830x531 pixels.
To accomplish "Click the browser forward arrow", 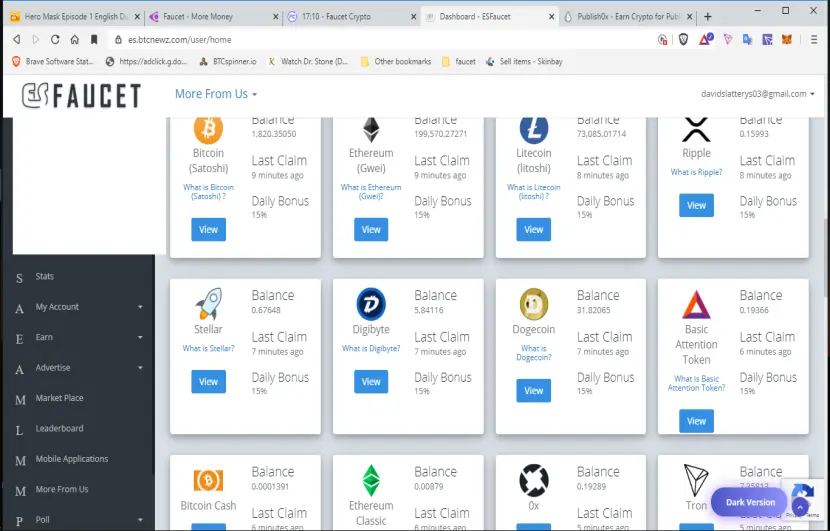I will 35,40.
